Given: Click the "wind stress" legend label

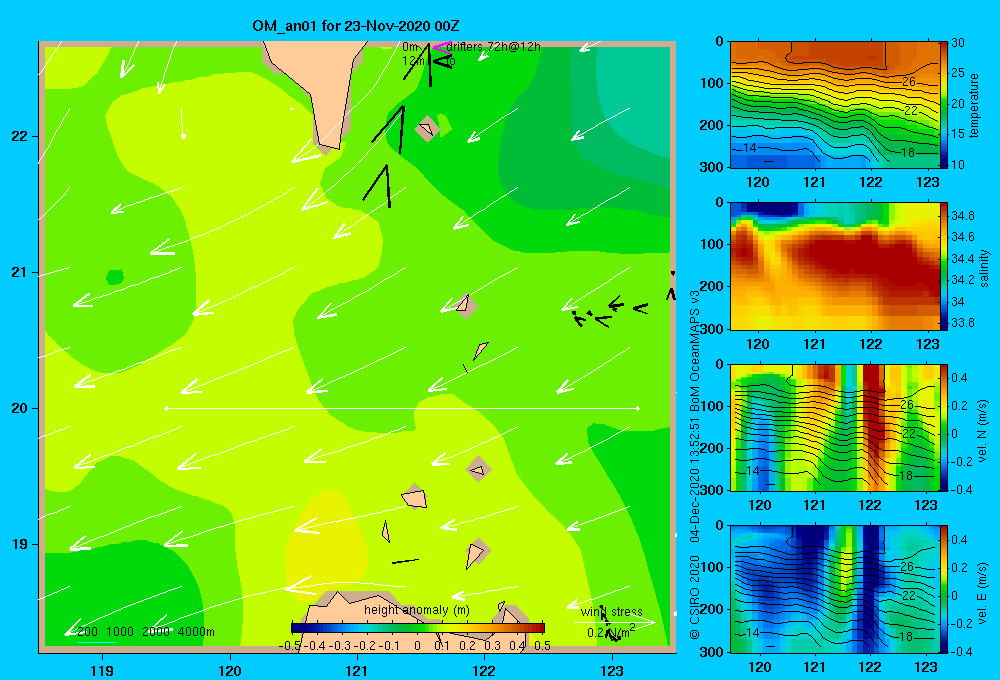Looking at the screenshot, I should [611, 612].
